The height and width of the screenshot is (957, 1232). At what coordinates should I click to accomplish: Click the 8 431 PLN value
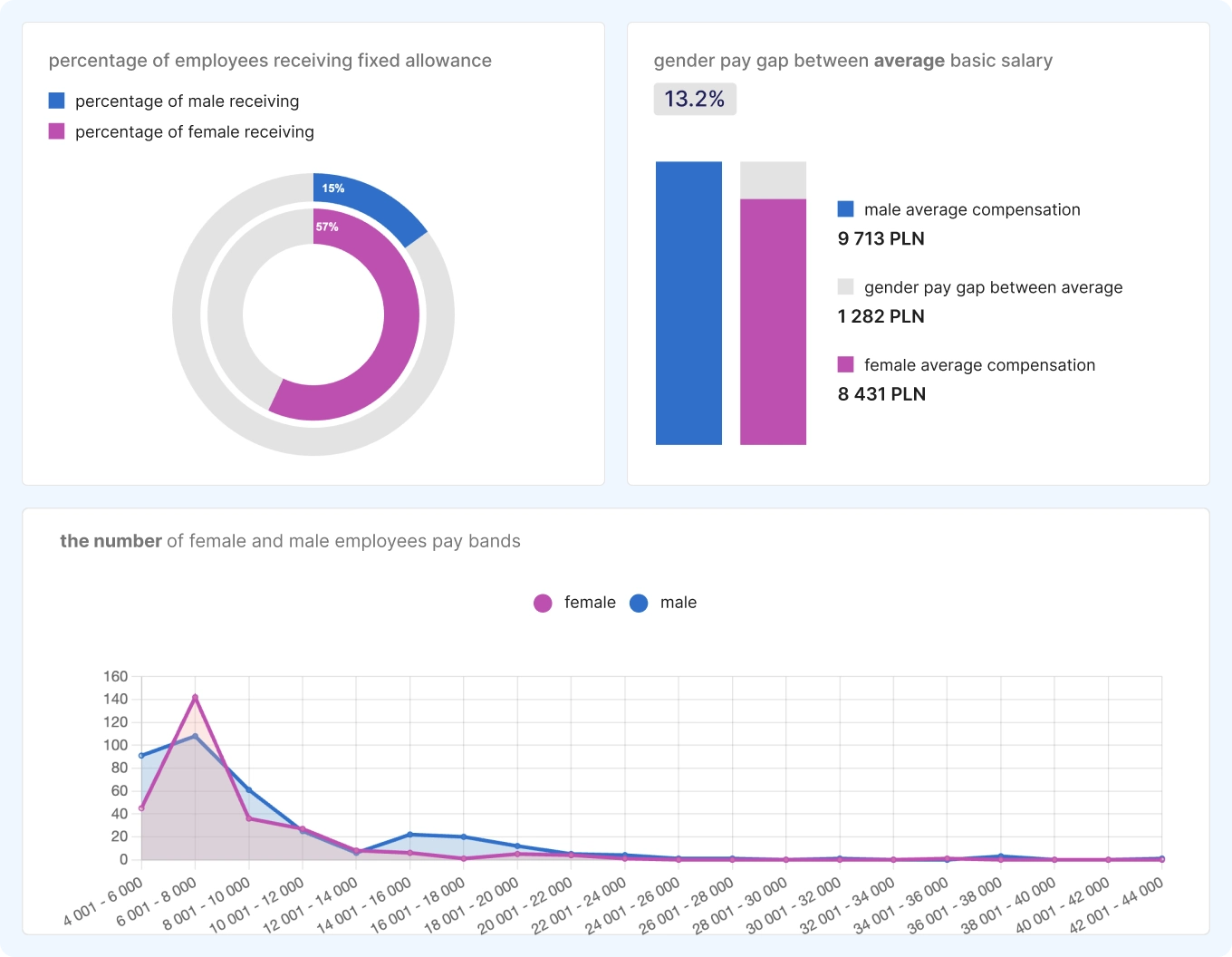tap(881, 394)
